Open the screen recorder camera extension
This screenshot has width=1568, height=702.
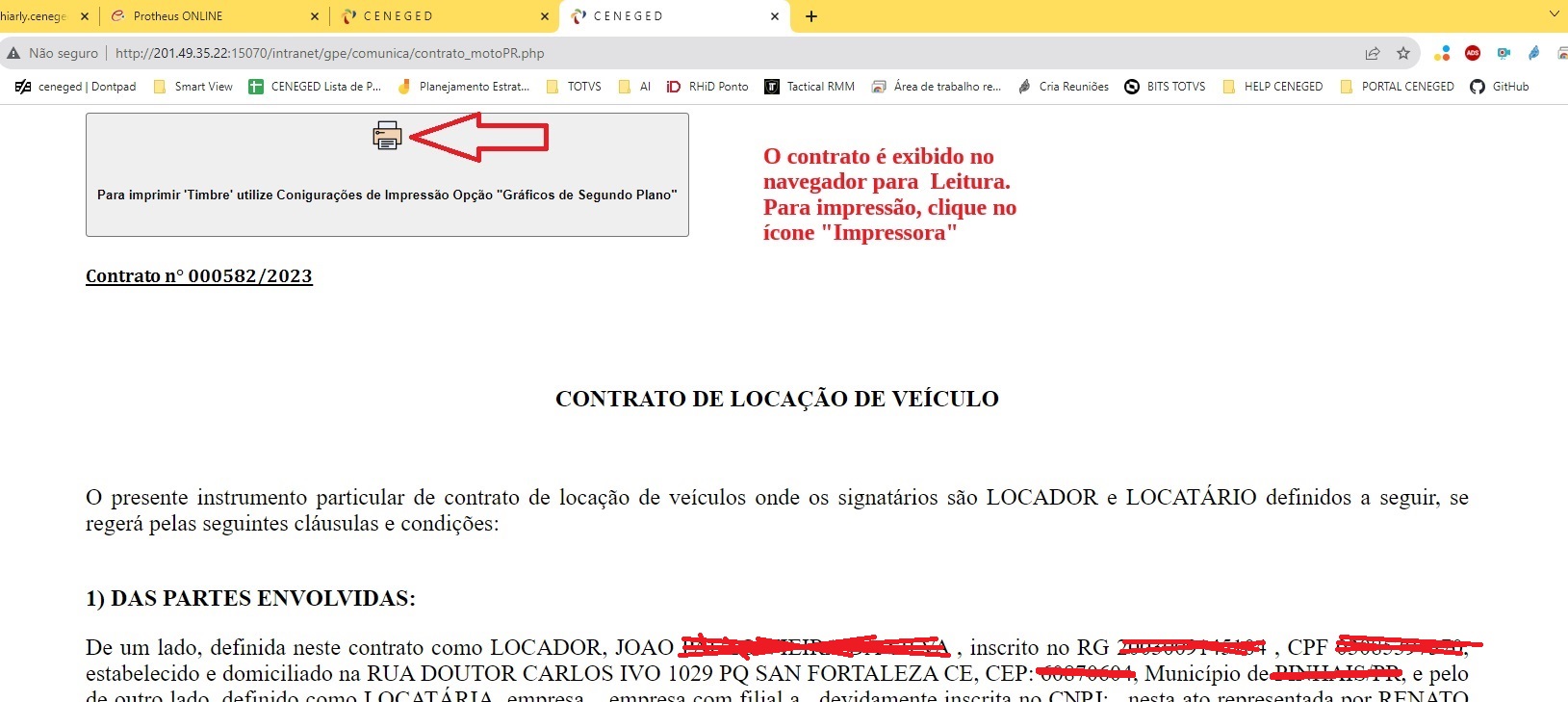1504,53
